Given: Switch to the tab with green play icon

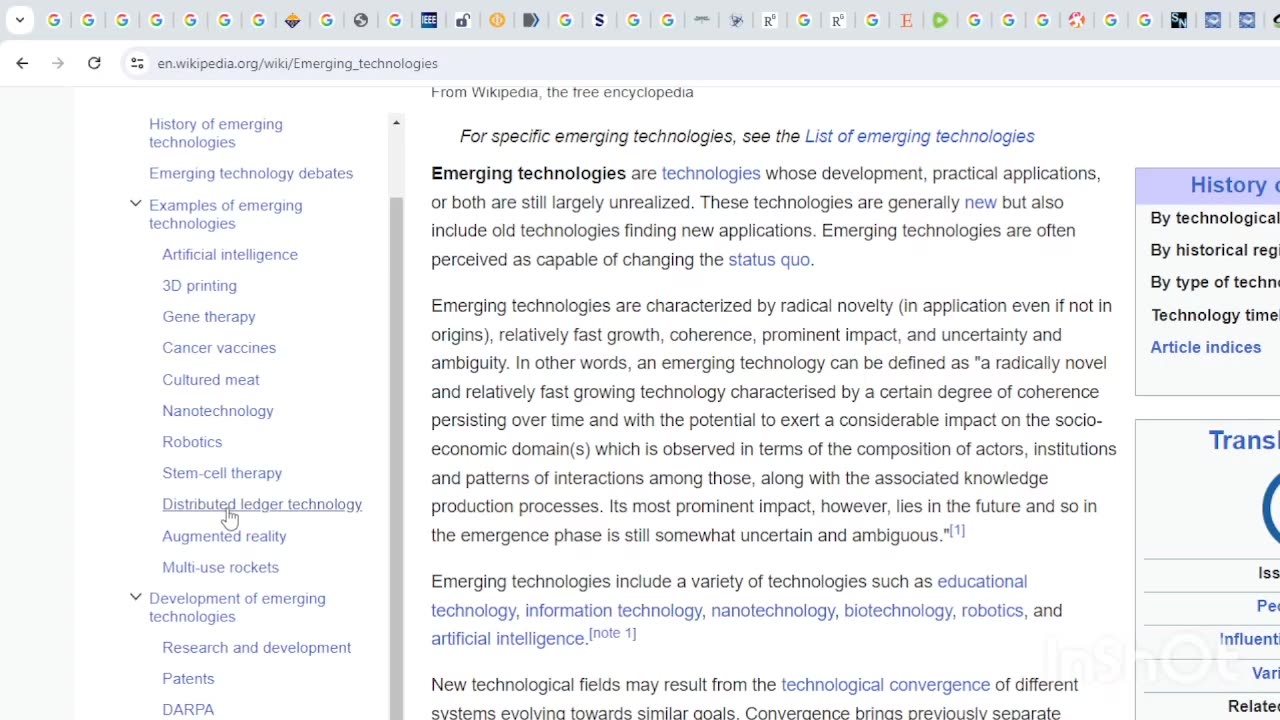Looking at the screenshot, I should pyautogui.click(x=940, y=20).
